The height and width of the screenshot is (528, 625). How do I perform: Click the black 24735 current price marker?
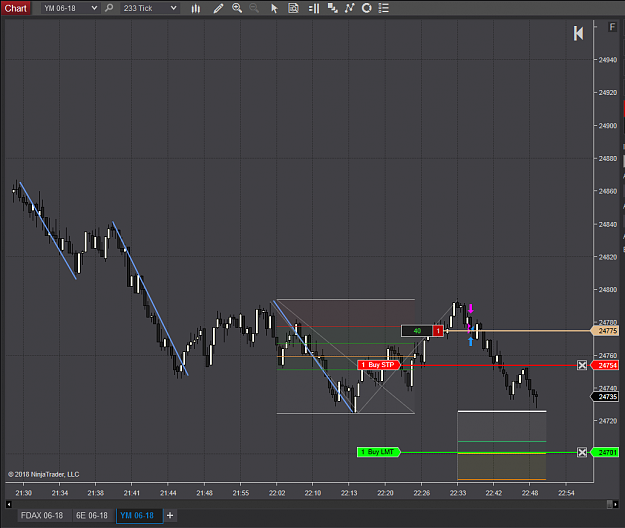(605, 396)
